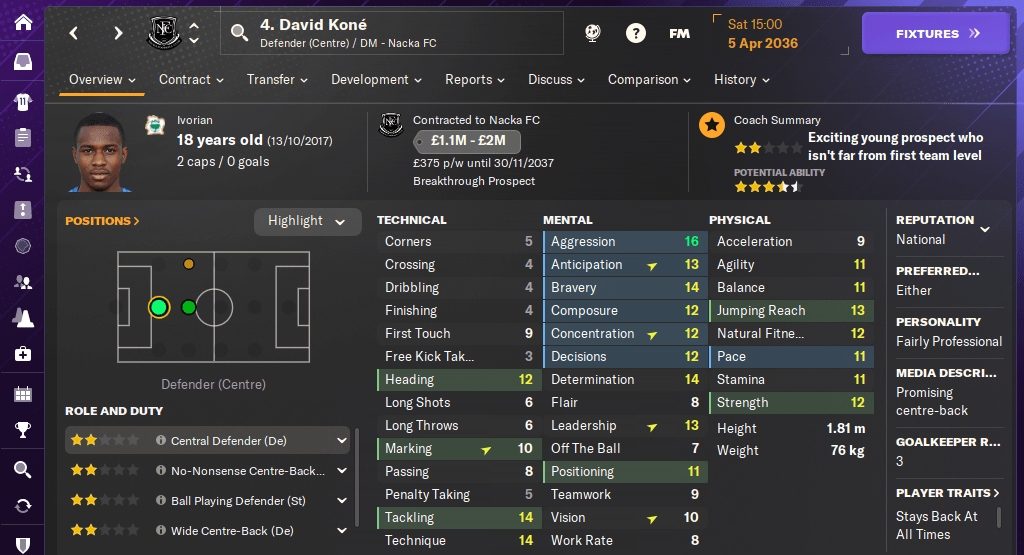The image size is (1024, 555).
Task: Open the Schedule calendar icon
Action: point(22,393)
